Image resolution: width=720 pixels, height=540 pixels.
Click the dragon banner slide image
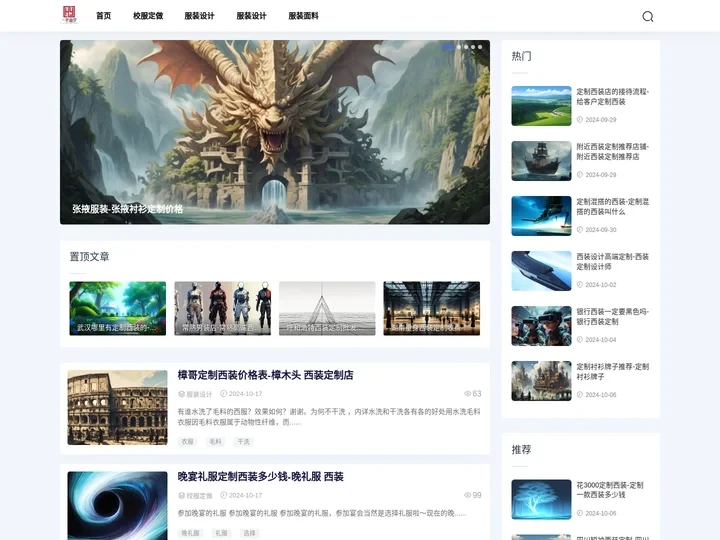coord(275,132)
